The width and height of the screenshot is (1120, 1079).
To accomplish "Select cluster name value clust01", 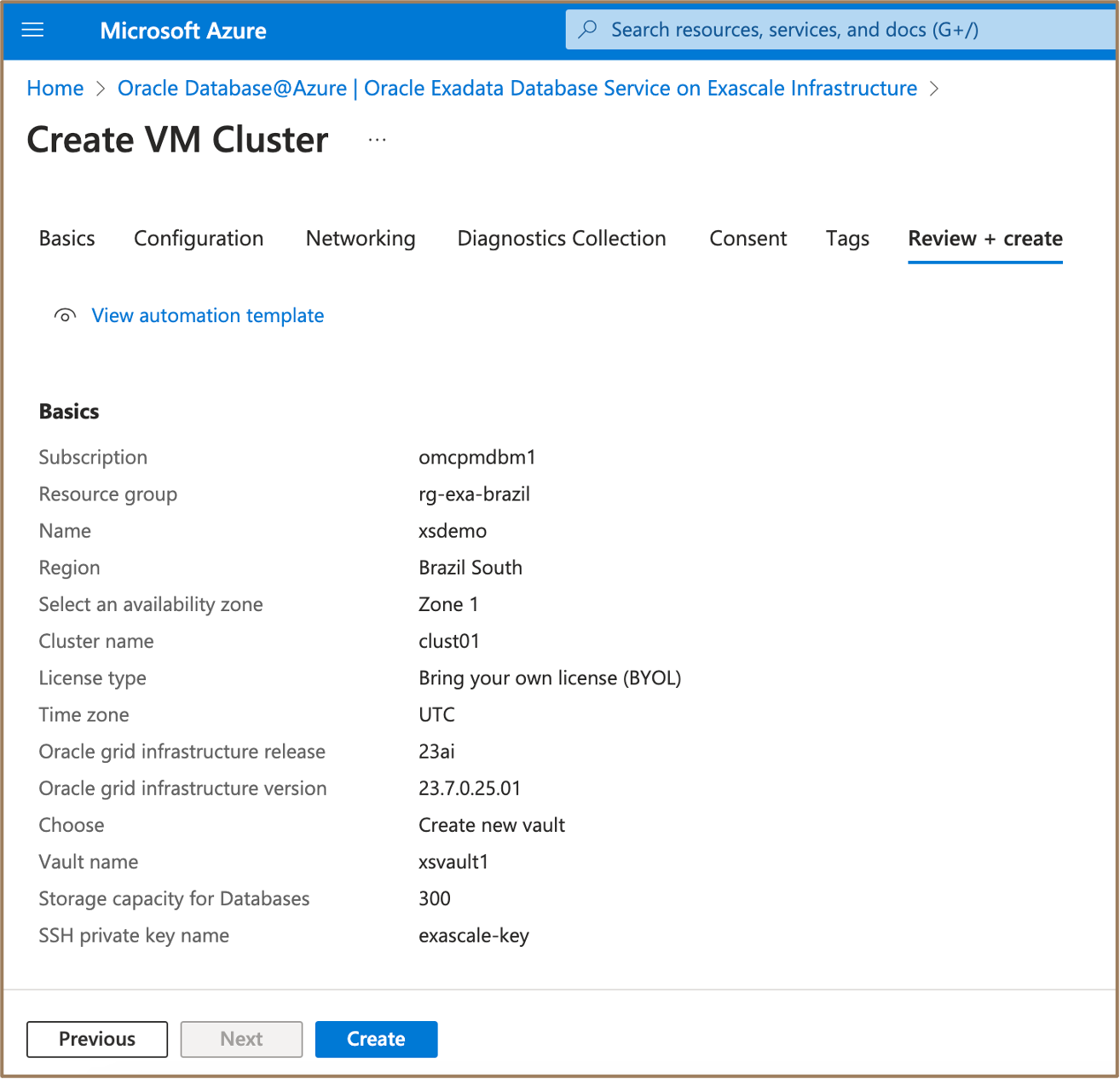I will click(449, 641).
